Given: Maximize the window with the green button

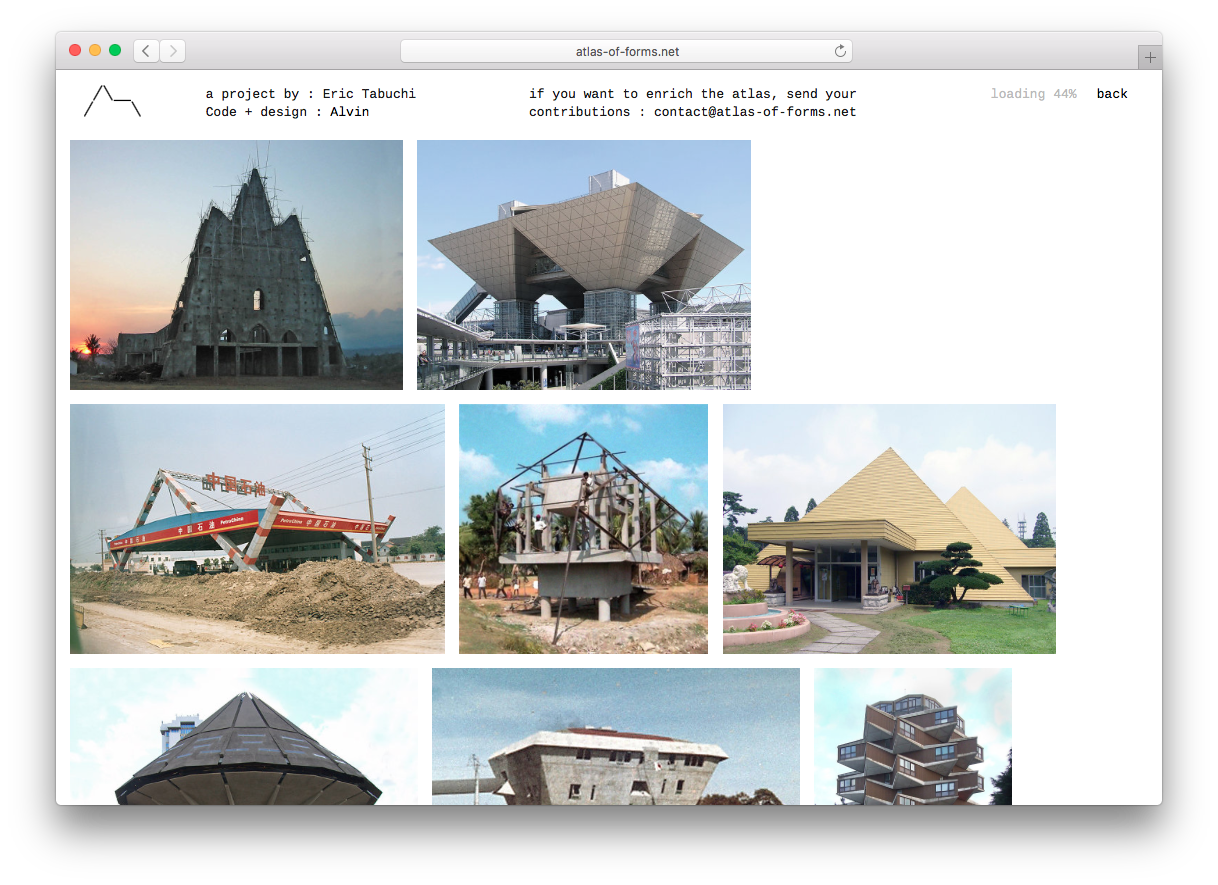Looking at the screenshot, I should pyautogui.click(x=115, y=50).
